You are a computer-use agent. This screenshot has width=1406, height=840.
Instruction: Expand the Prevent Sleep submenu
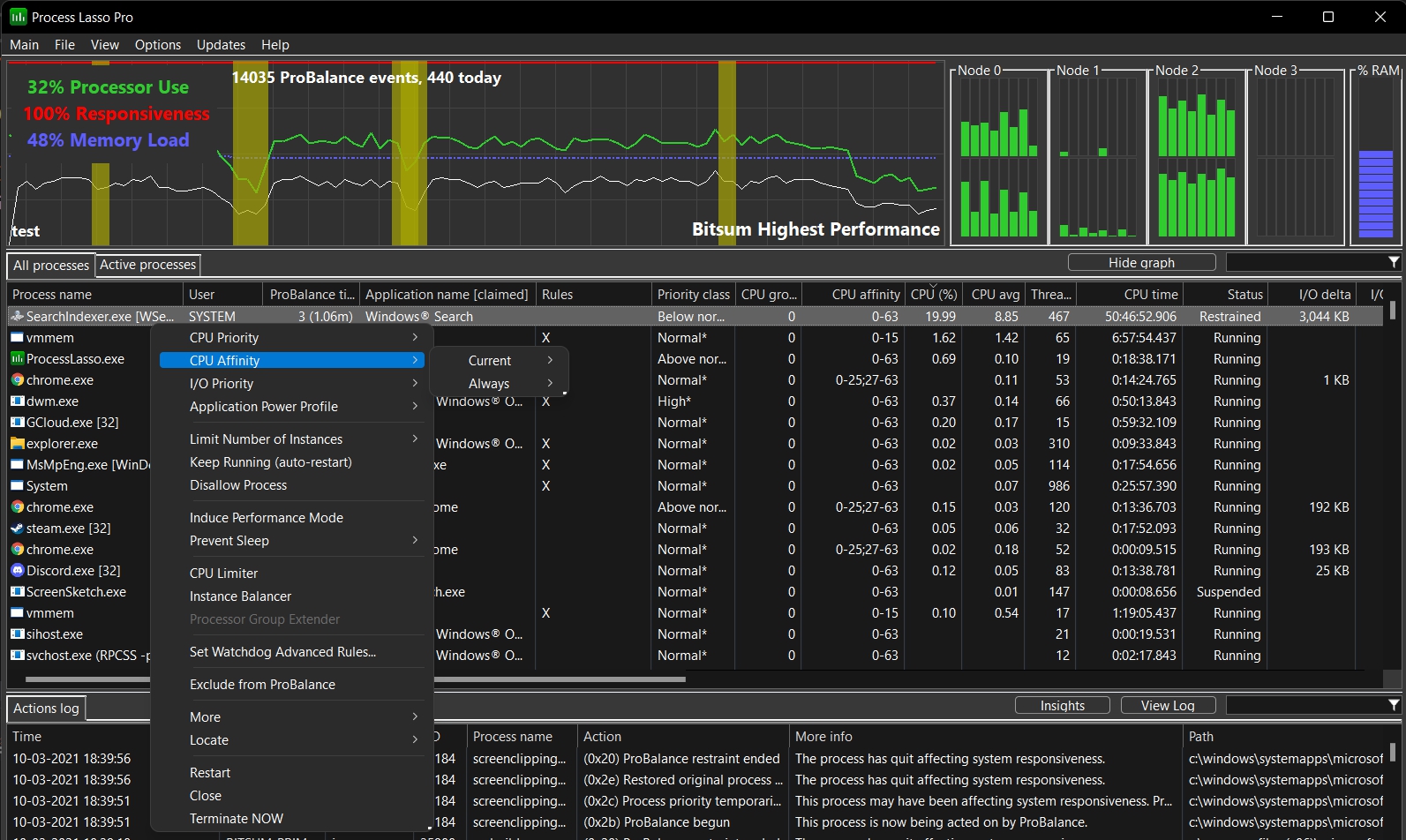click(292, 540)
